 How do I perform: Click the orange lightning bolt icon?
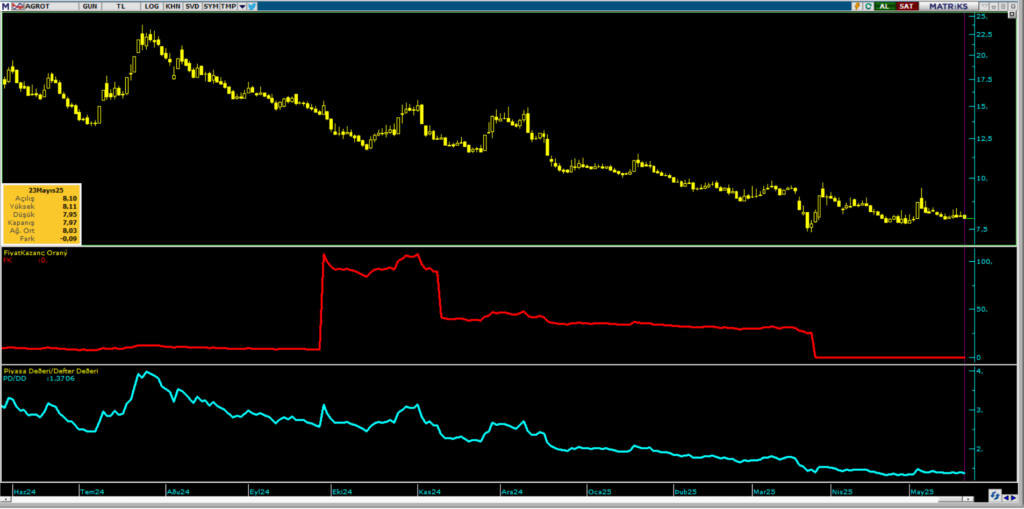(x=857, y=6)
